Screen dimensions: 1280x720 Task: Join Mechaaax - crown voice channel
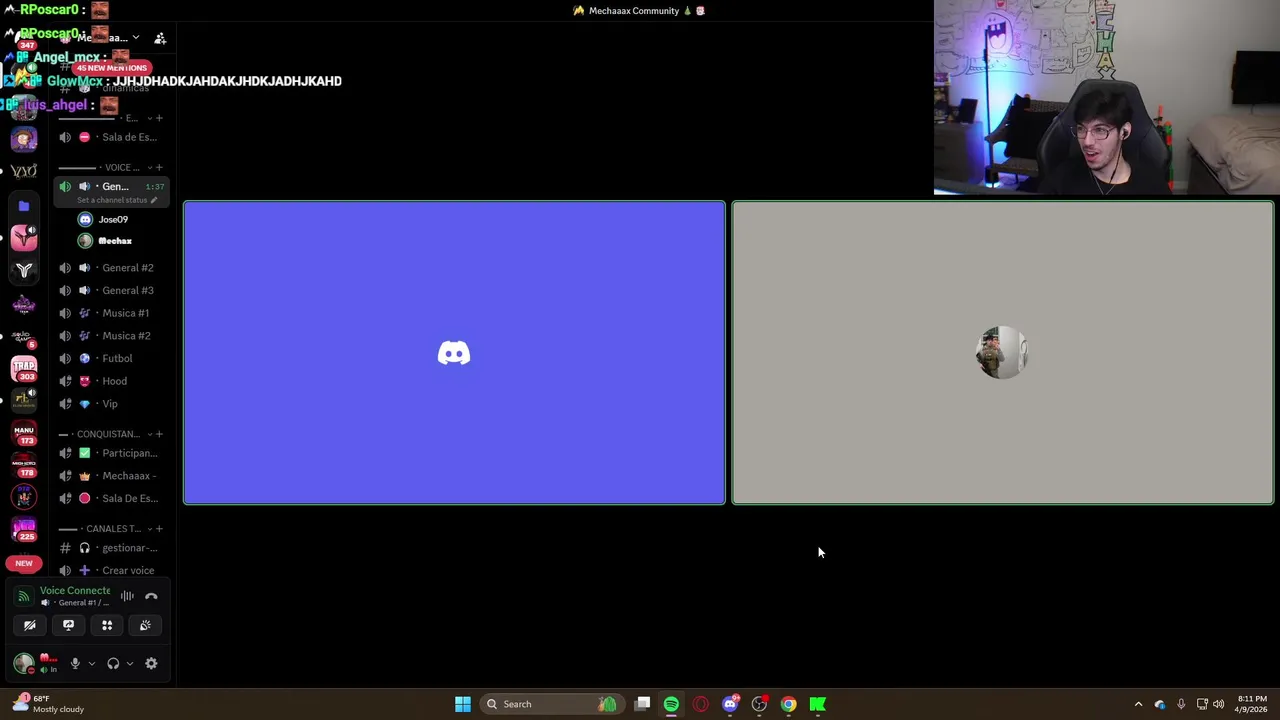[111, 476]
